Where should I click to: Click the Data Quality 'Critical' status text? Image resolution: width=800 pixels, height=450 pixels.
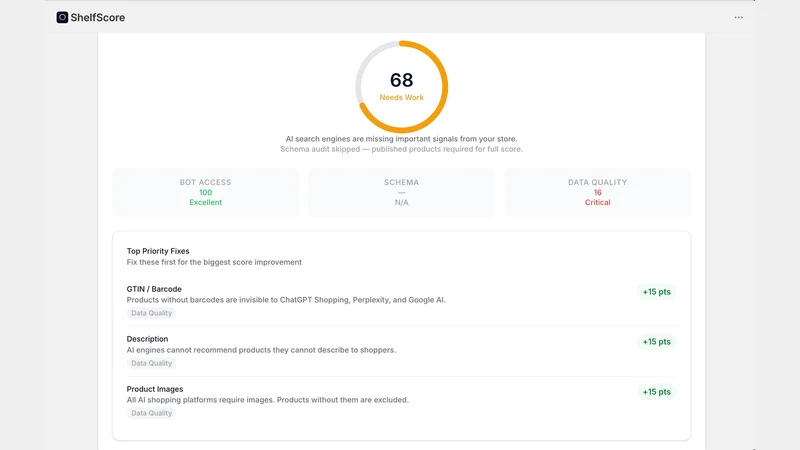coord(597,203)
